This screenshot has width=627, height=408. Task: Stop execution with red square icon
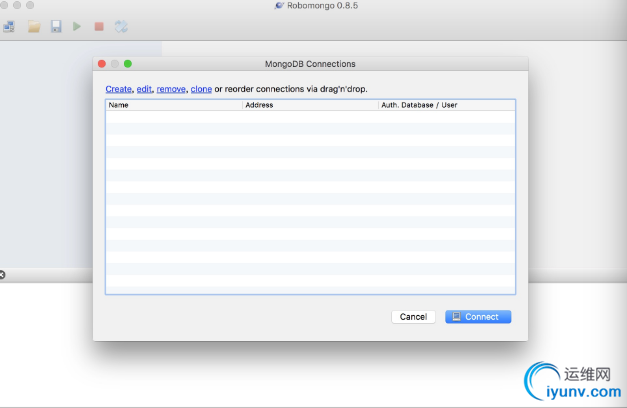pos(99,27)
